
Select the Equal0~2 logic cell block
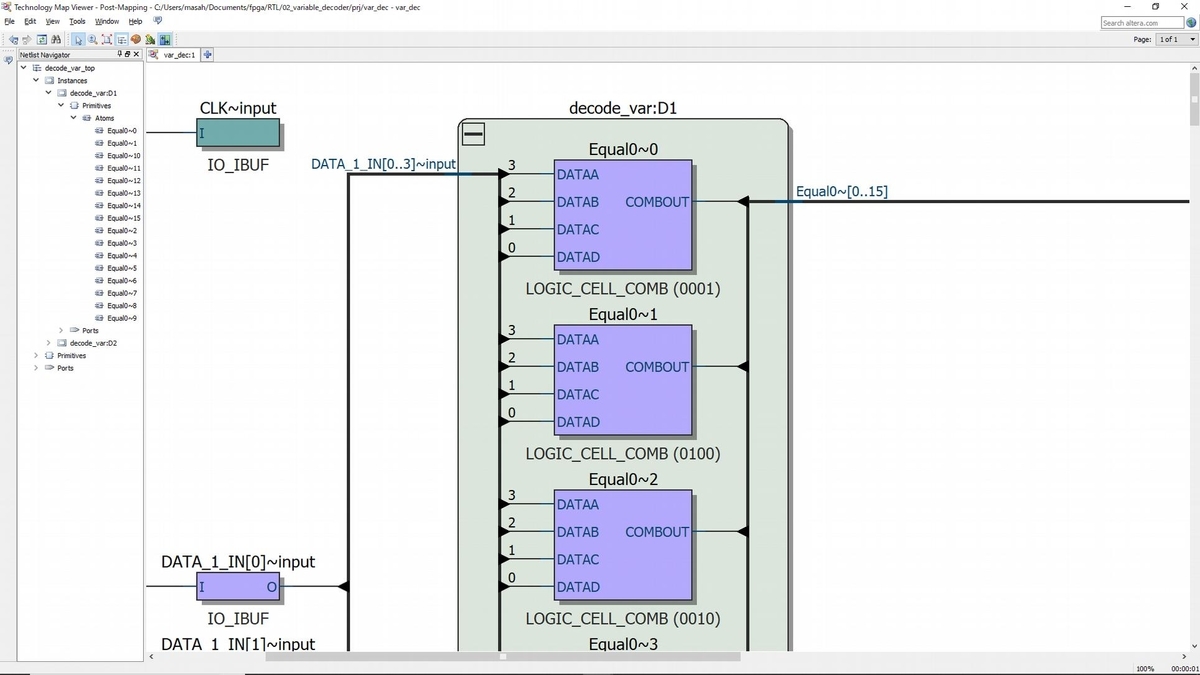[623, 545]
